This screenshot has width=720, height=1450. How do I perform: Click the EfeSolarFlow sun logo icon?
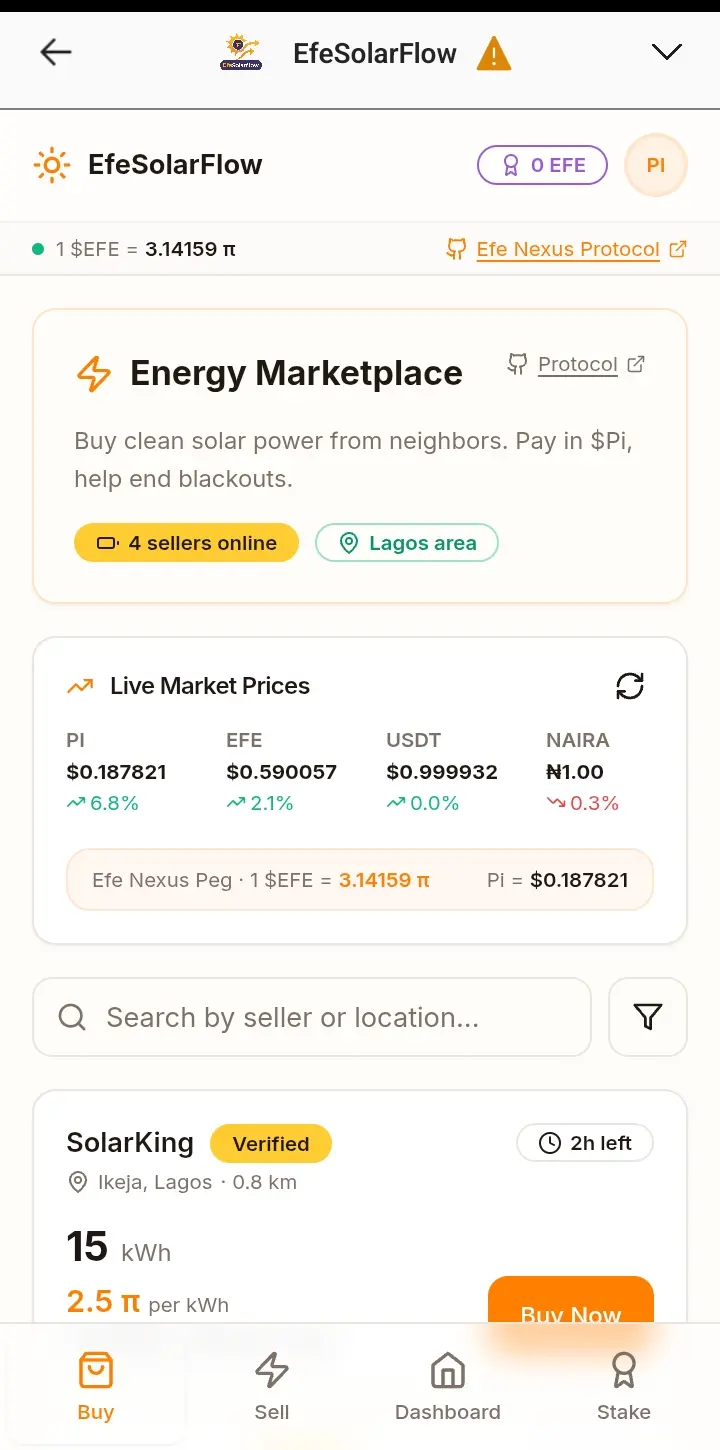[51, 165]
